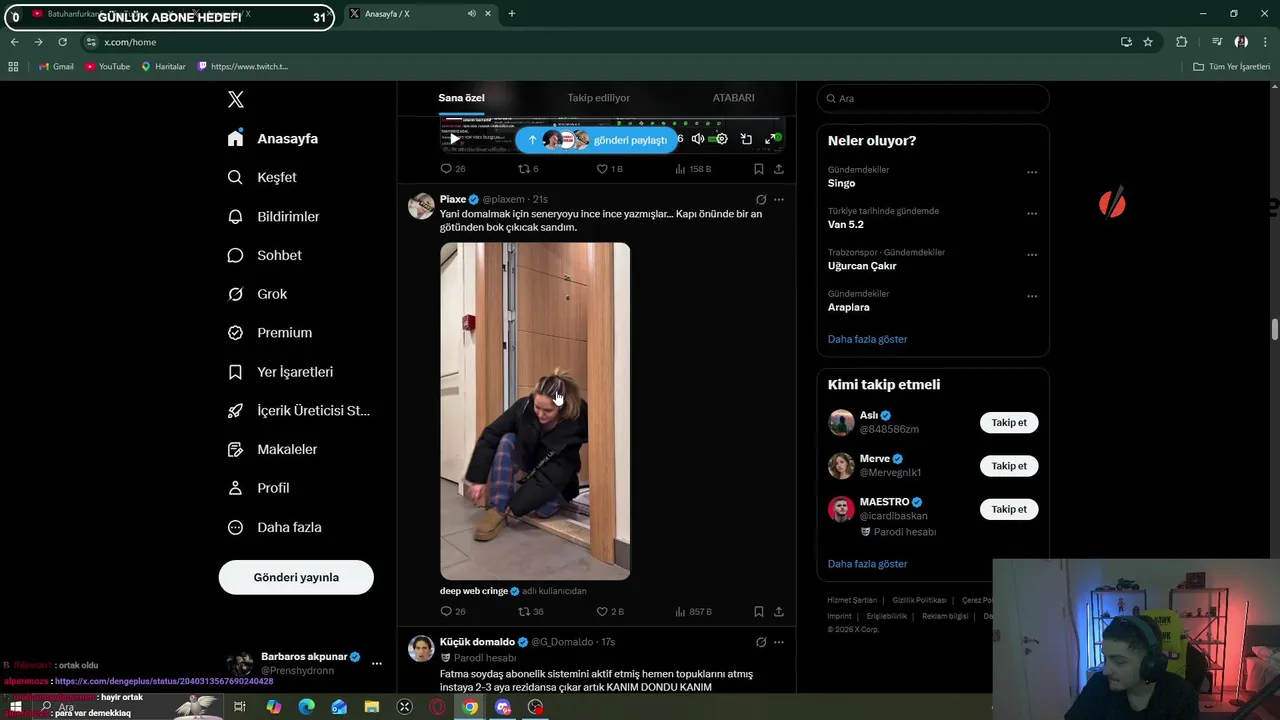Open Sohbet messages

tap(265, 255)
